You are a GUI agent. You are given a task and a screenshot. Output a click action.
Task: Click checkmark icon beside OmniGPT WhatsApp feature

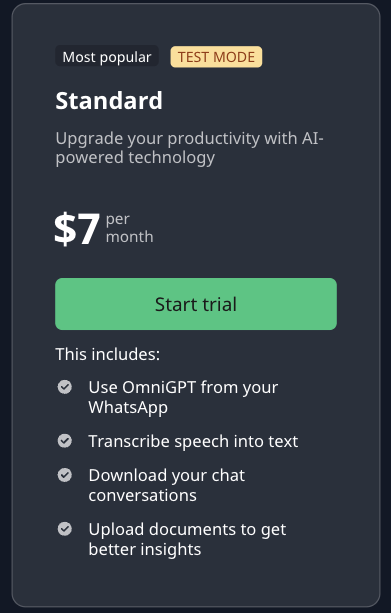click(x=65, y=387)
